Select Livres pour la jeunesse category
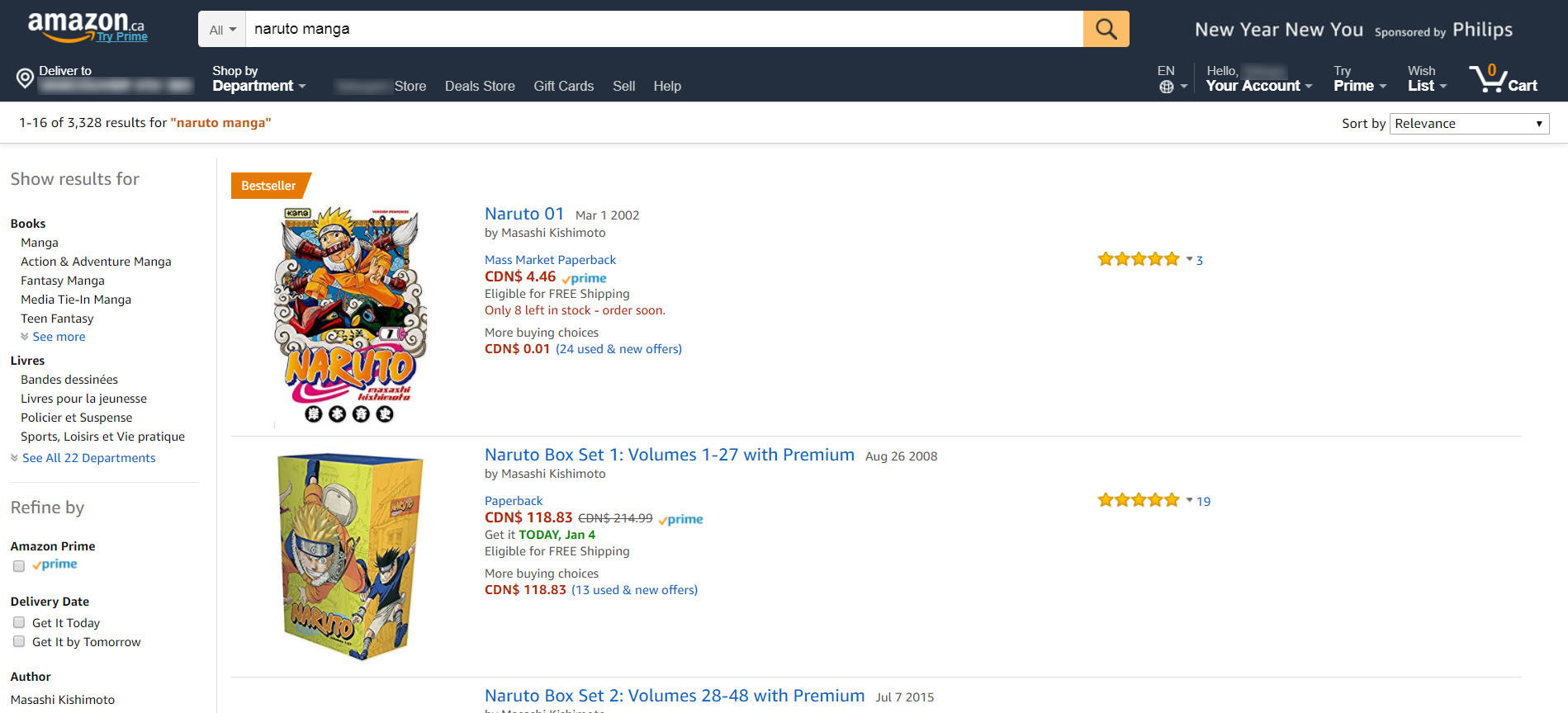The image size is (1568, 713). tap(83, 399)
